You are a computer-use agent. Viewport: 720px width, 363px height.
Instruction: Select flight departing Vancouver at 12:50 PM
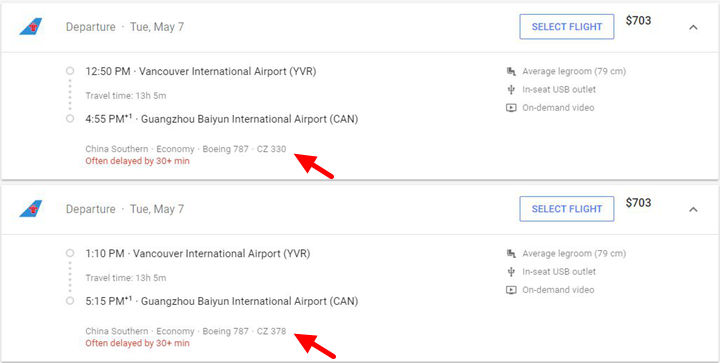click(567, 27)
